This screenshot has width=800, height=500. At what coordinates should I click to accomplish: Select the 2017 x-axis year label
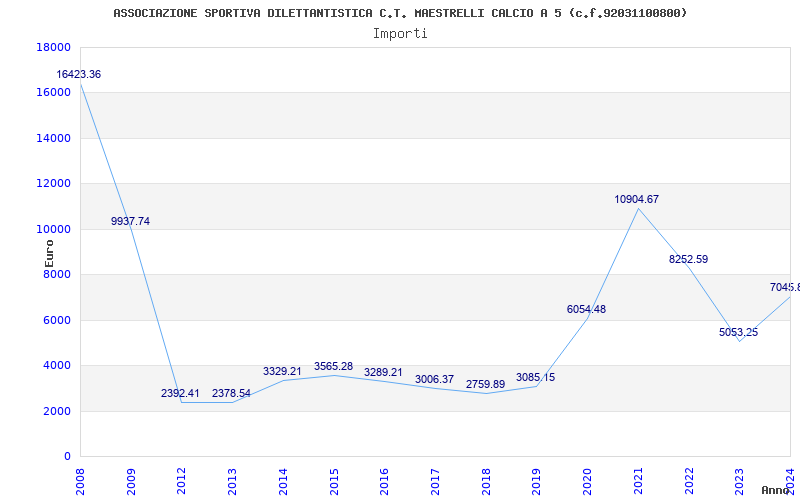click(x=435, y=482)
